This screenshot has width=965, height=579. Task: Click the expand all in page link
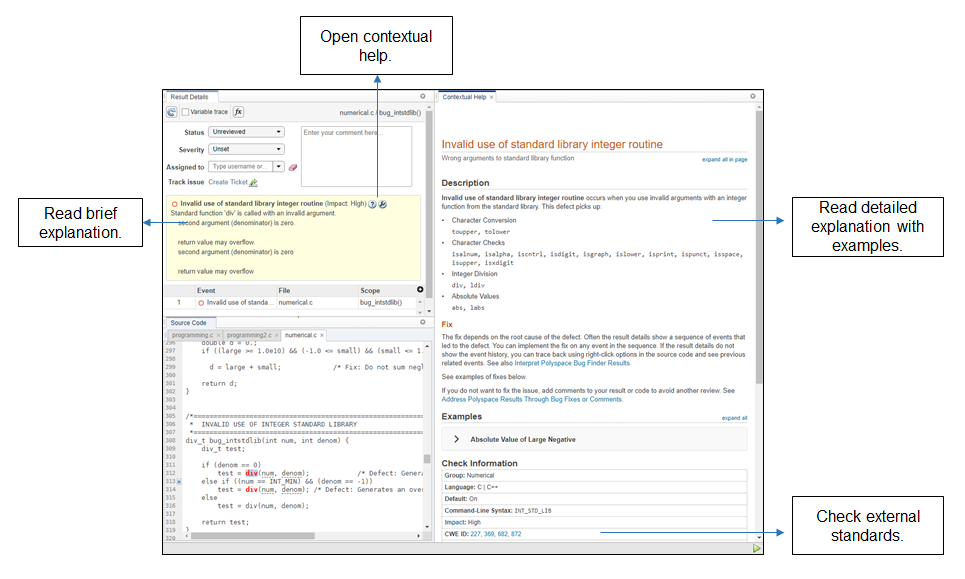725,160
